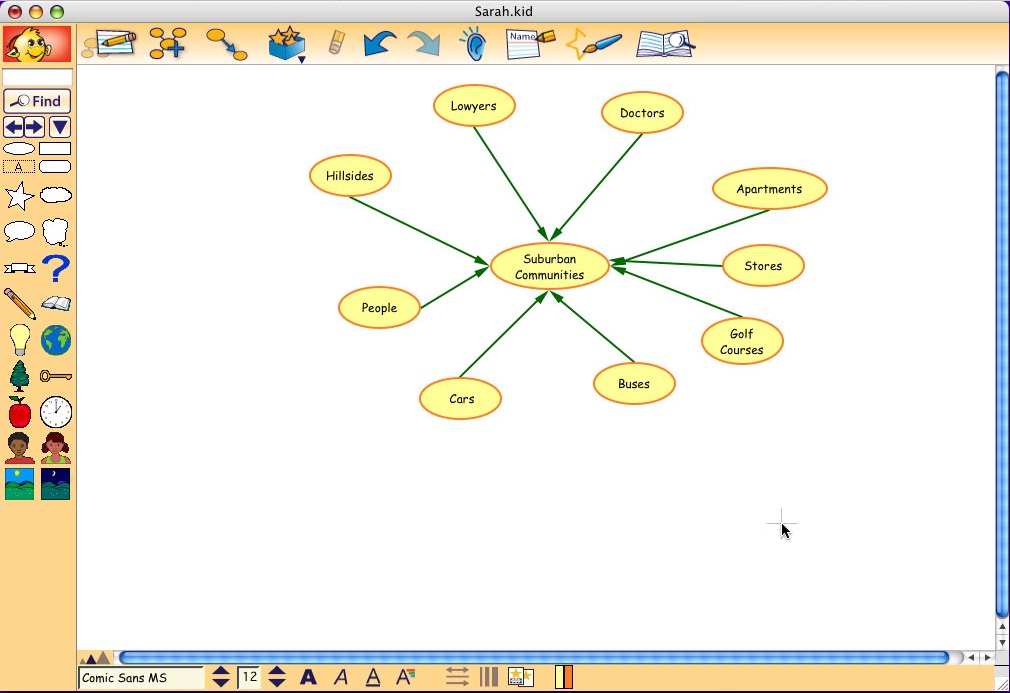This screenshot has width=1010, height=693.
Task: Select the Suburban Communities main idea
Action: pyautogui.click(x=549, y=267)
